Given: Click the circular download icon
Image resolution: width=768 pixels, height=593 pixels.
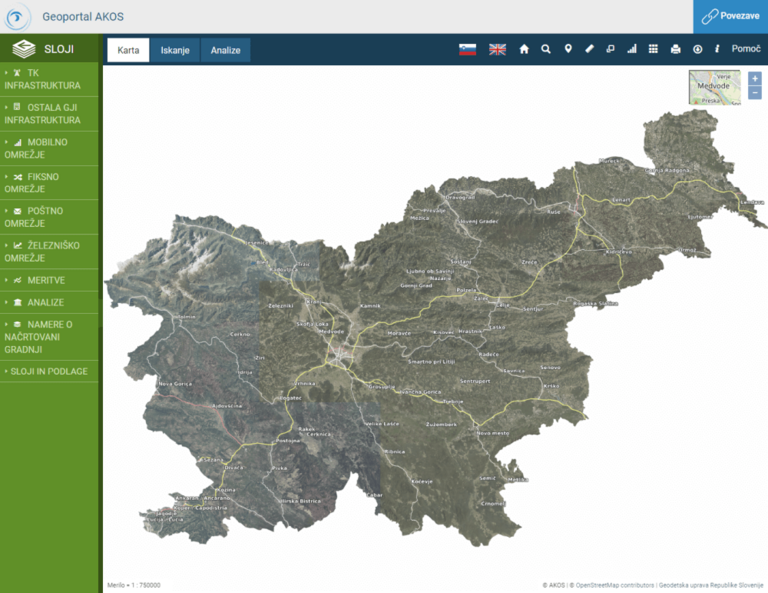Looking at the screenshot, I should pos(697,49).
